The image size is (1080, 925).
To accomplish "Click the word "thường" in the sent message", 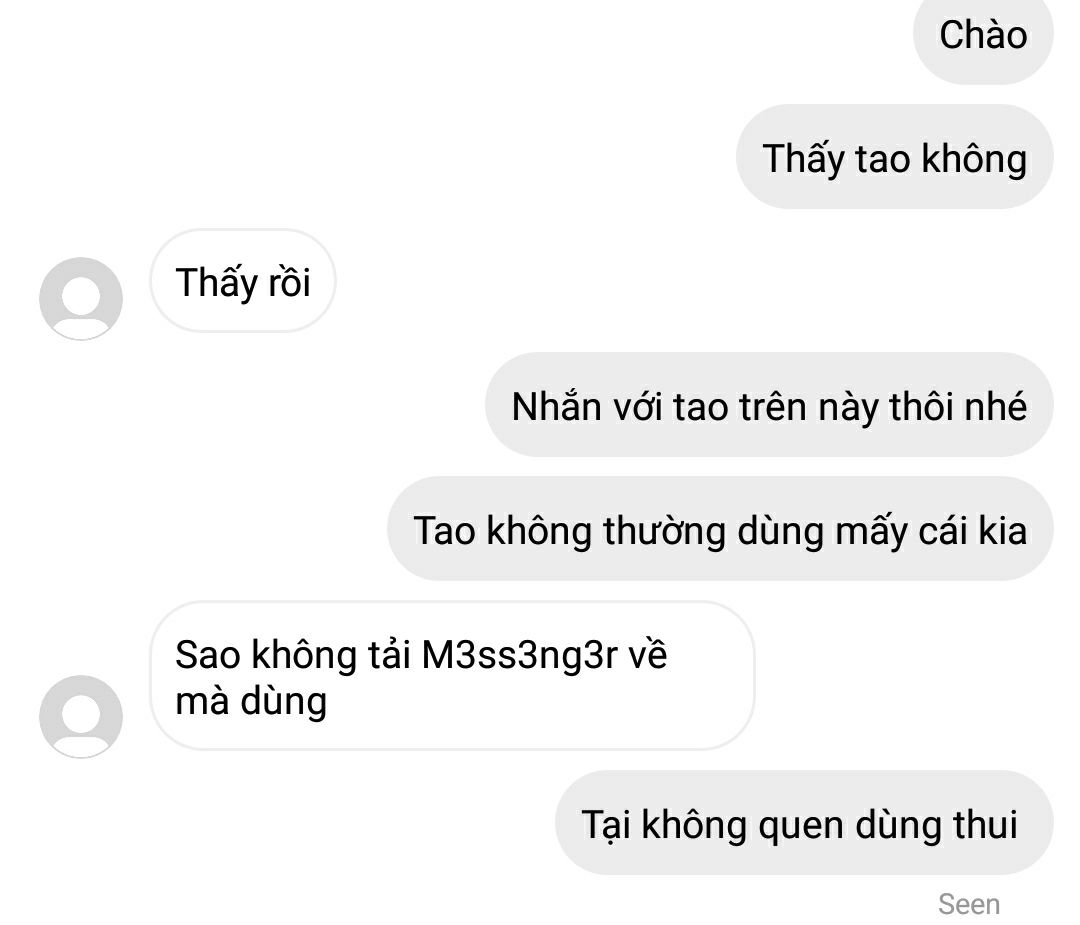I will [x=665, y=532].
